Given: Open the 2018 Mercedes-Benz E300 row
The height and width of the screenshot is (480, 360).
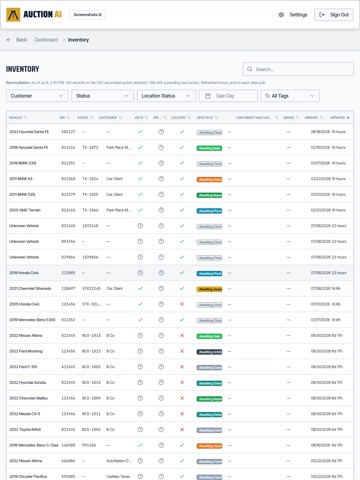Looking at the screenshot, I should (180, 320).
